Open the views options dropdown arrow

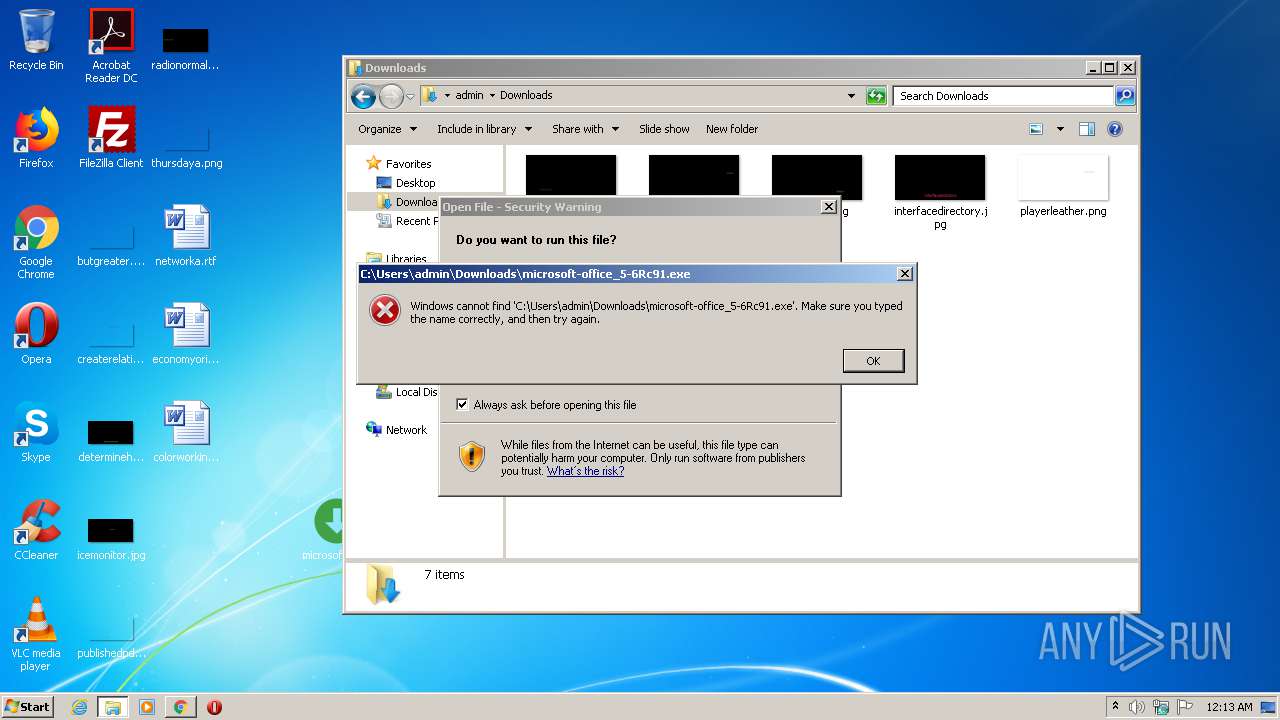click(x=1060, y=129)
